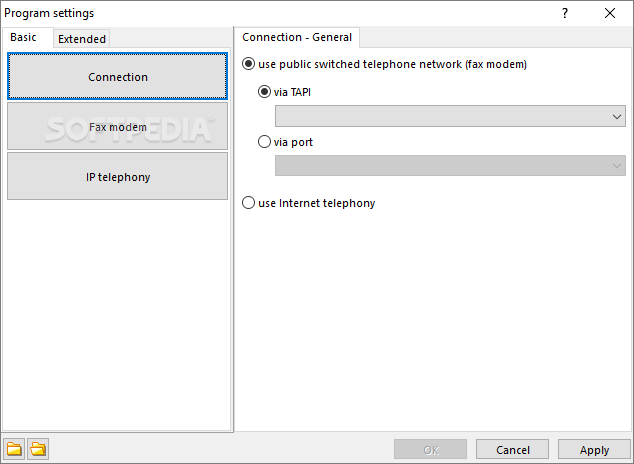Select public switched telephone network option
Screen dimensions: 634x464
[249, 64]
